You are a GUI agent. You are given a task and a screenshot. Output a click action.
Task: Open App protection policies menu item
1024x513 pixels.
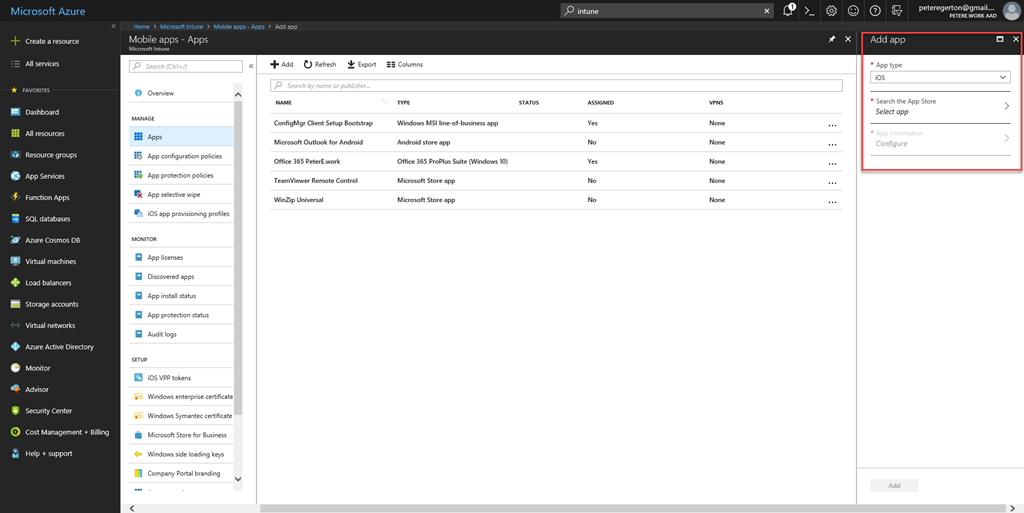coord(180,175)
